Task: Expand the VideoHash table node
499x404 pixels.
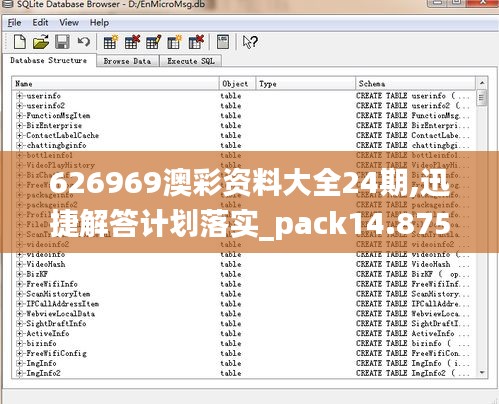Action: (x=19, y=264)
